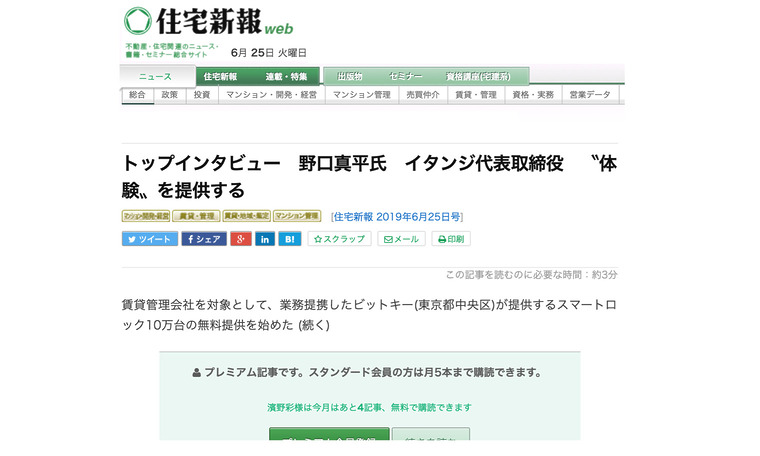Click the Hatena B! bookmark icon
Image resolution: width=760 pixels, height=456 pixels.
point(290,239)
